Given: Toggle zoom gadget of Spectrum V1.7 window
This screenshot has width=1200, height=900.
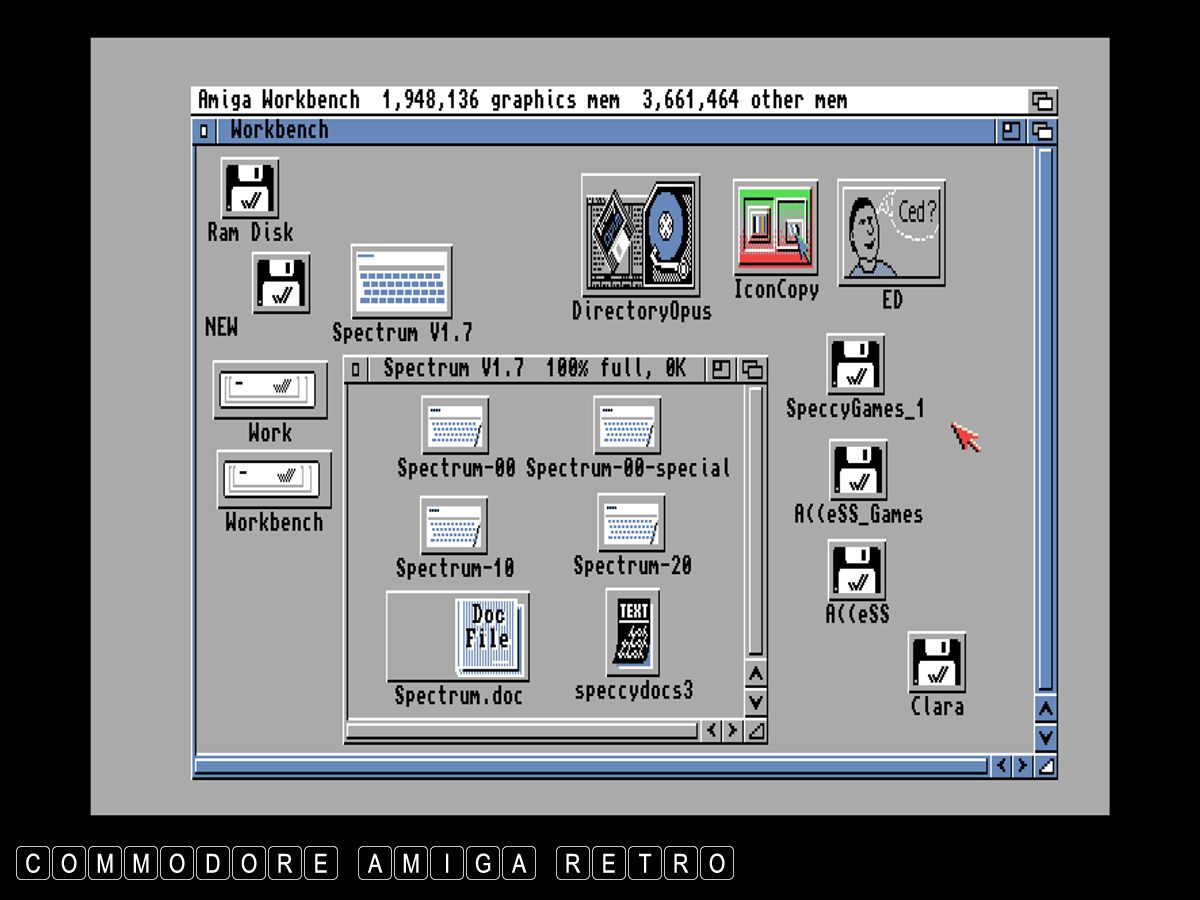Looking at the screenshot, I should pos(721,370).
